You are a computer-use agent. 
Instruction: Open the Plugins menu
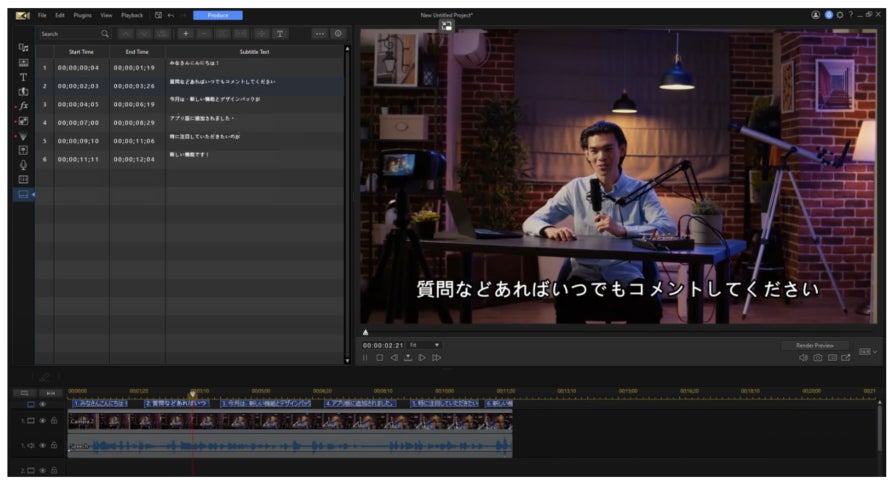coord(81,16)
